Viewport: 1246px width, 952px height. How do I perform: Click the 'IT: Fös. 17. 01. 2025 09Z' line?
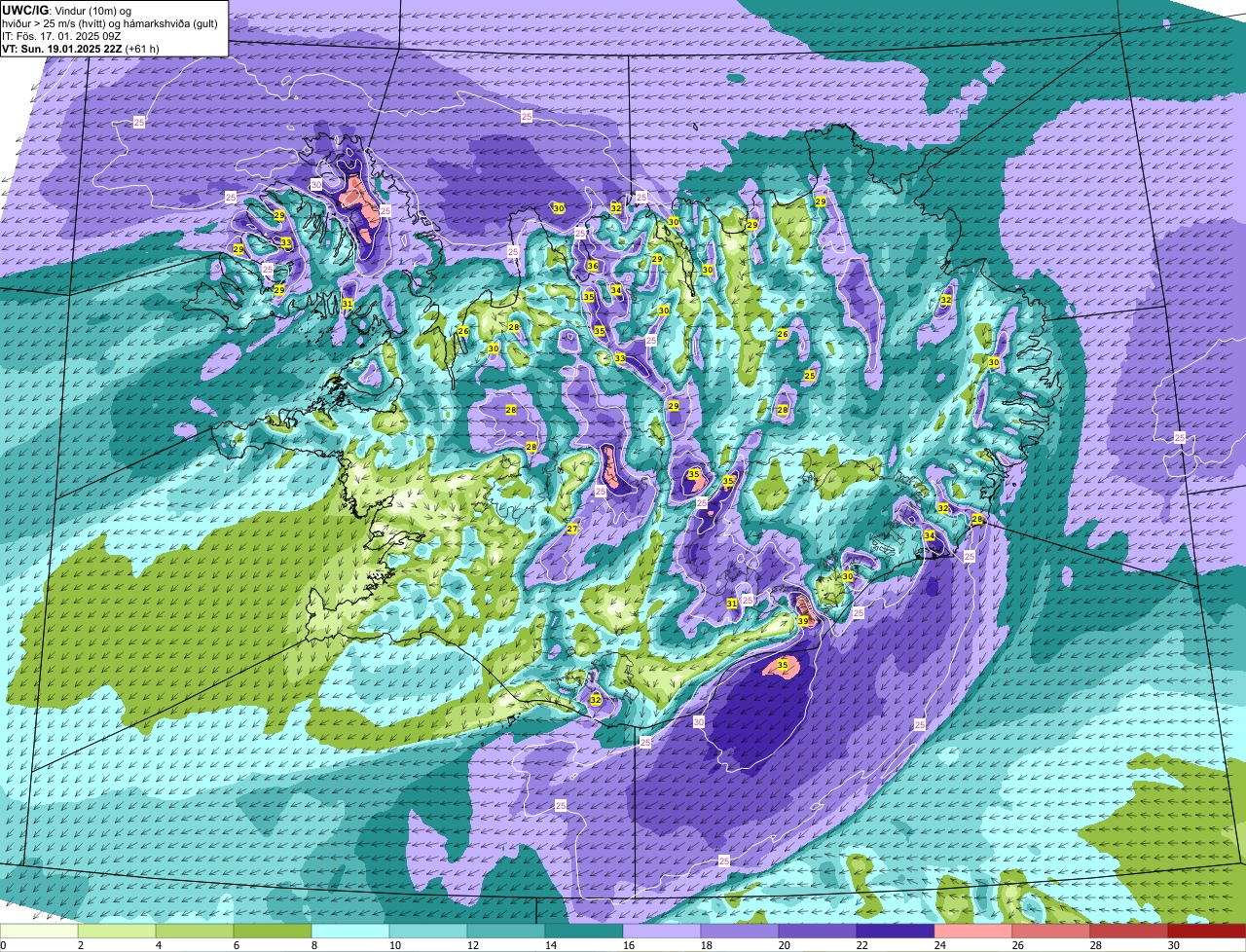61,36
